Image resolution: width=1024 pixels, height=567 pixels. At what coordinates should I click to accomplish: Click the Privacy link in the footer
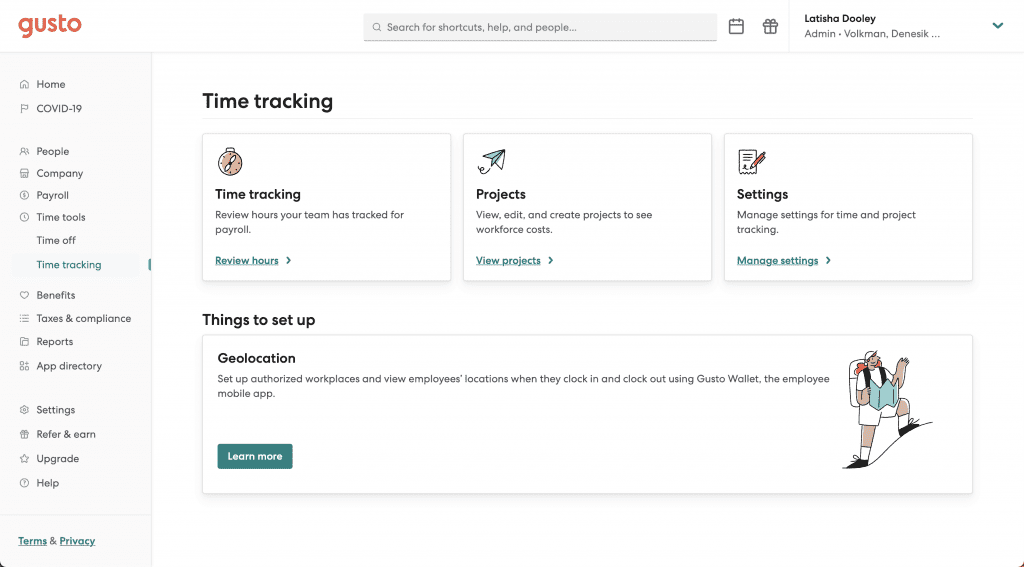[77, 541]
